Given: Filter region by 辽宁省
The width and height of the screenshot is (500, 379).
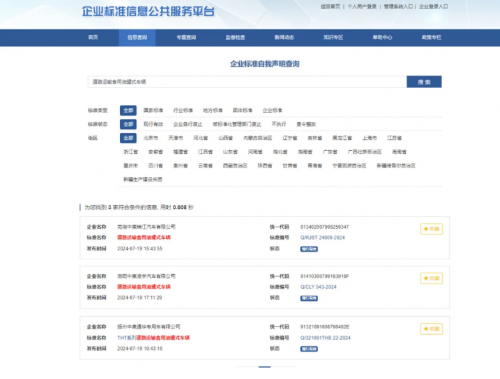Looking at the screenshot, I should [x=290, y=138].
